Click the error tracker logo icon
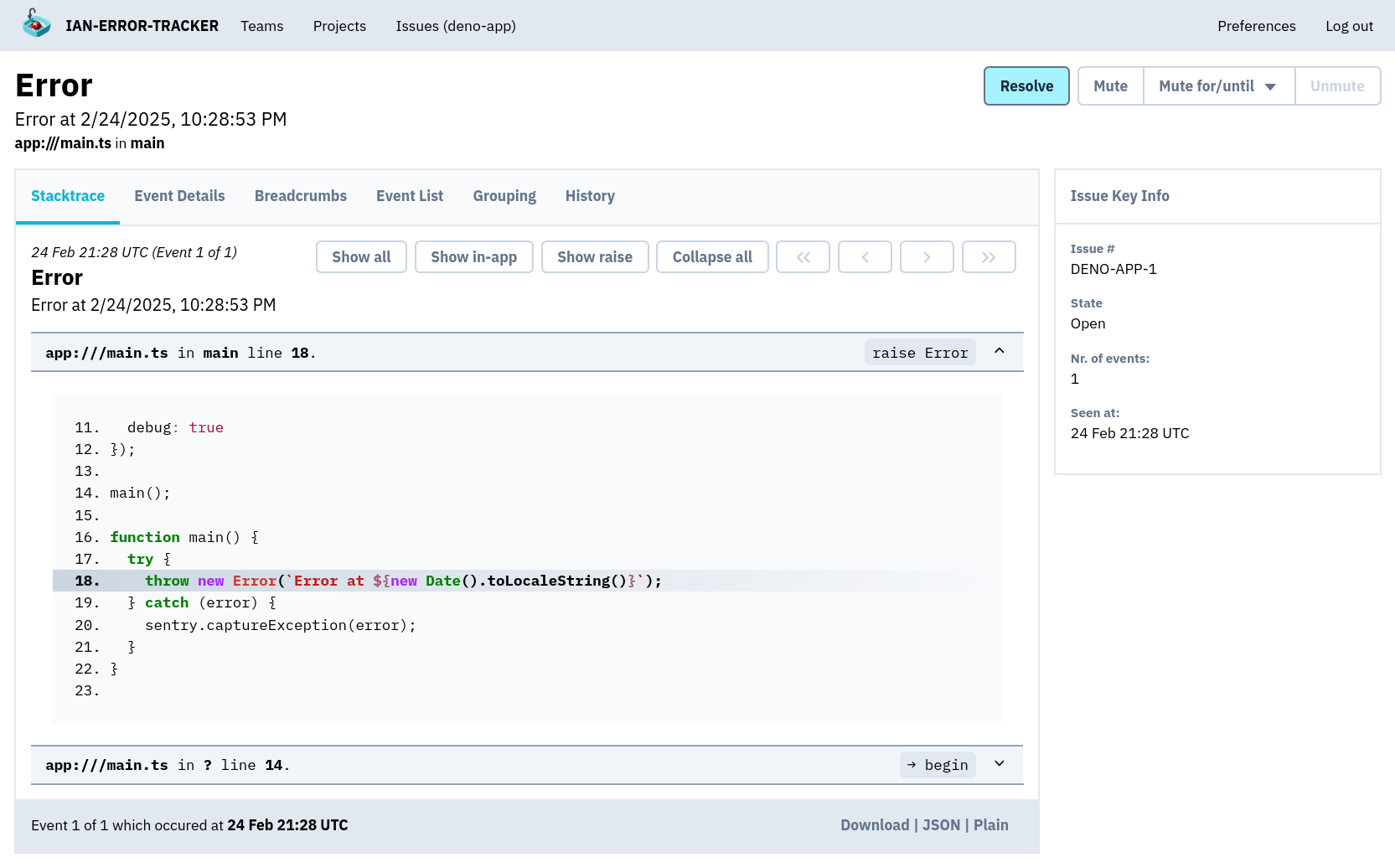 pyautogui.click(x=36, y=23)
